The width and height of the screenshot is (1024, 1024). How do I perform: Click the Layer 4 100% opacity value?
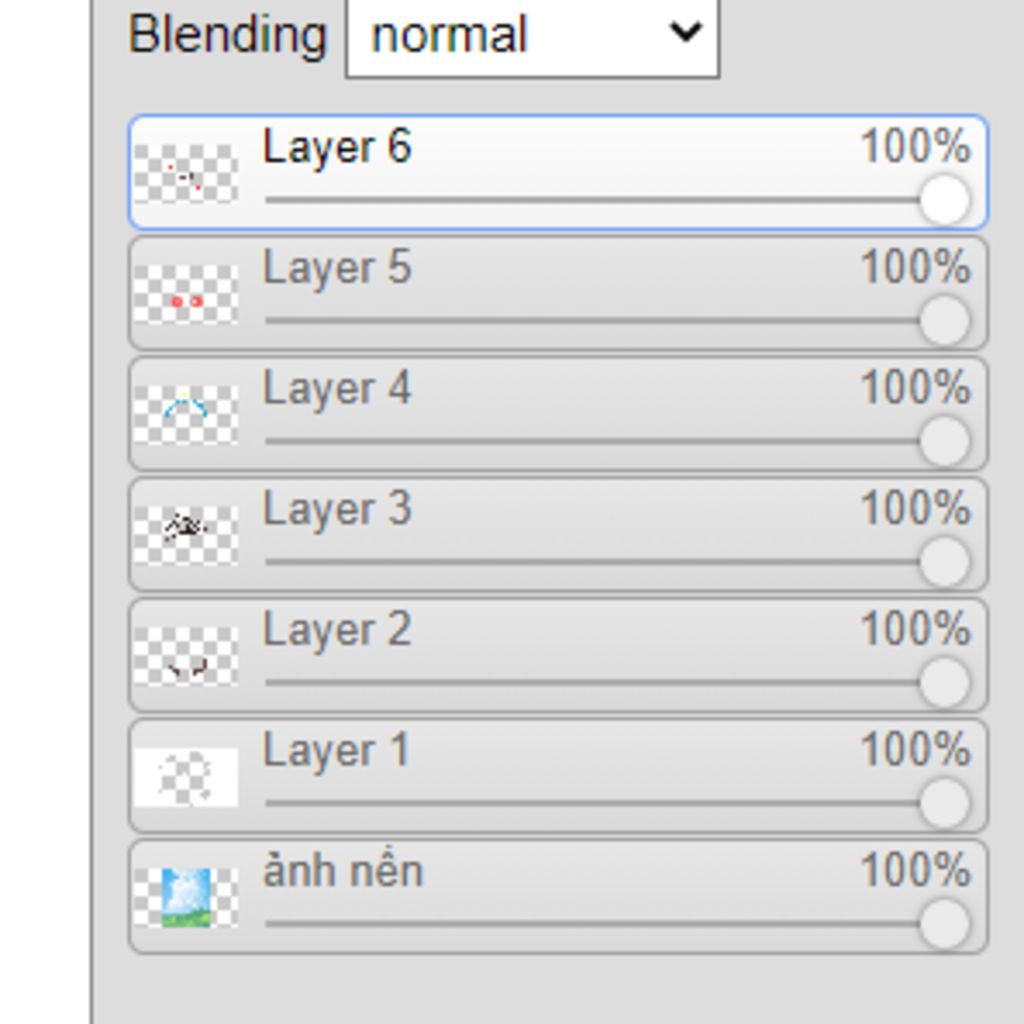click(x=915, y=388)
